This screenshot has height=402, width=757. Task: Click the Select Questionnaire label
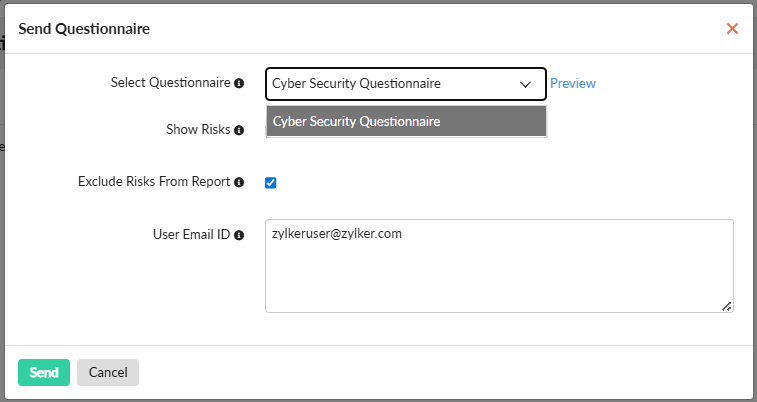170,83
